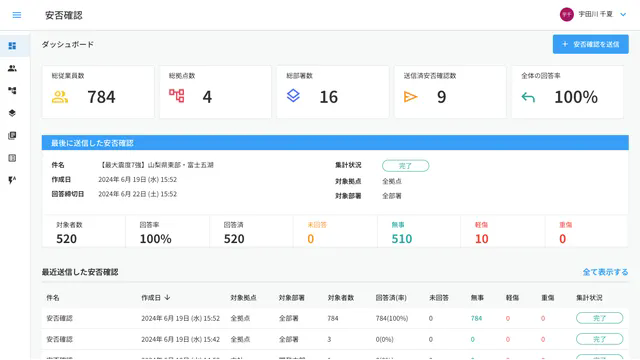Click the 100% overall response rate value
640x360 pixels.
(576, 97)
